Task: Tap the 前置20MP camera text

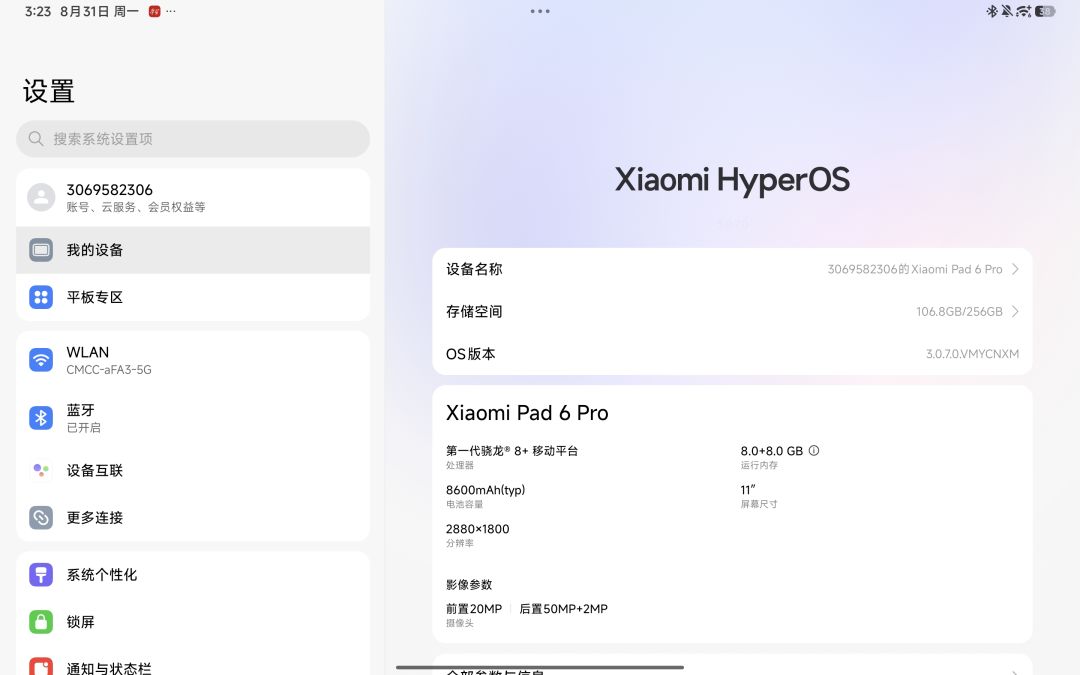Action: (x=474, y=609)
